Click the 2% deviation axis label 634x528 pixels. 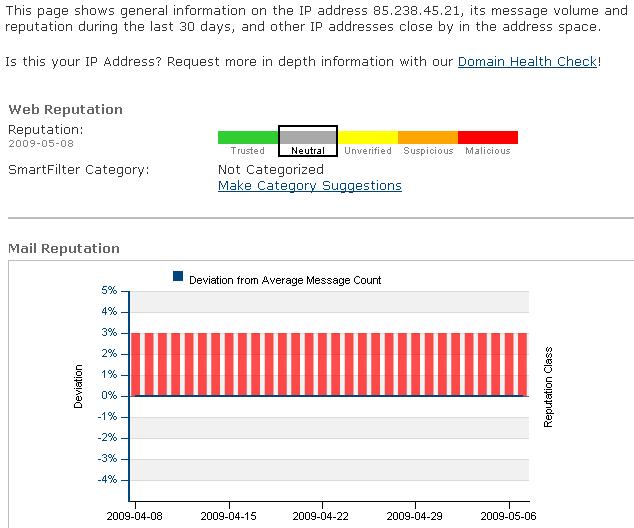click(109, 353)
